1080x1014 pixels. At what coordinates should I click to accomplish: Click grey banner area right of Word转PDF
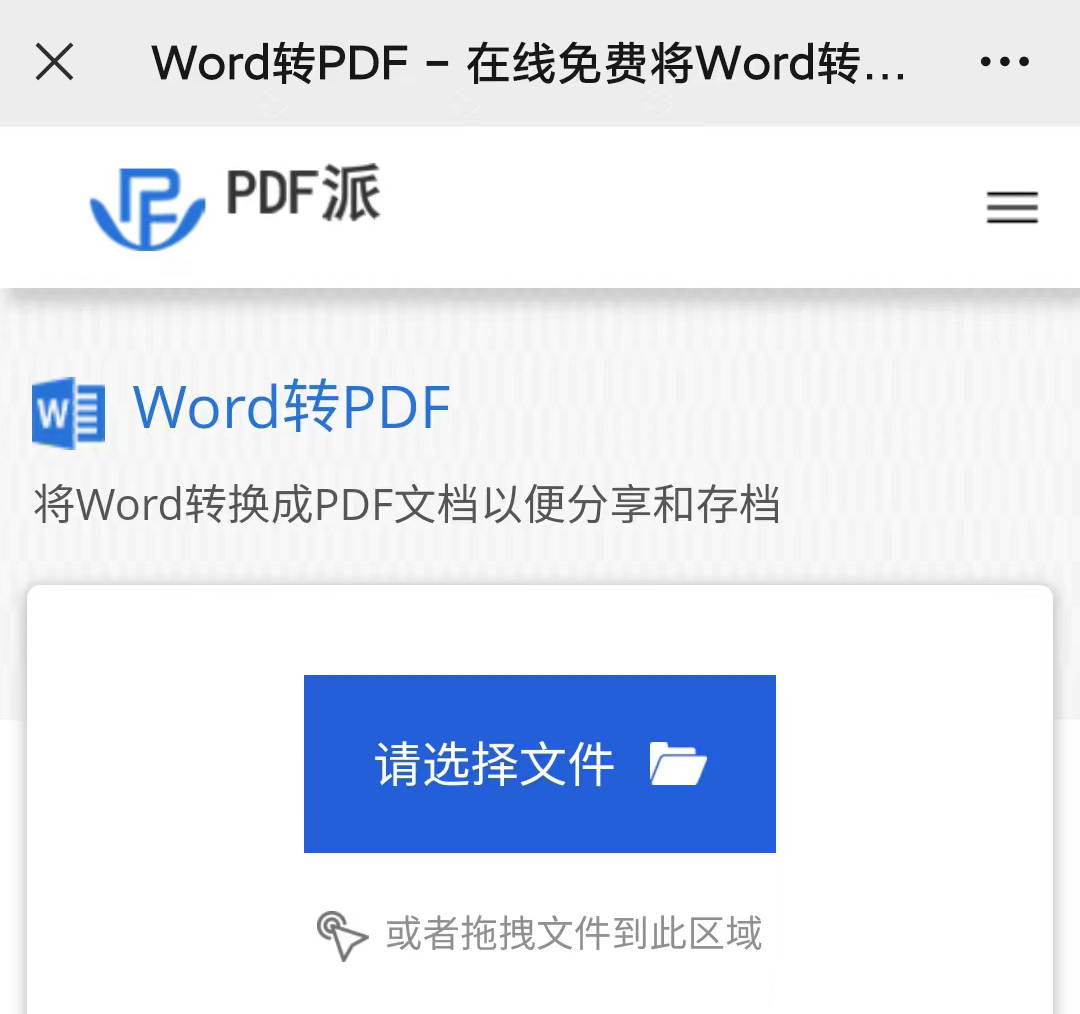[x=760, y=407]
